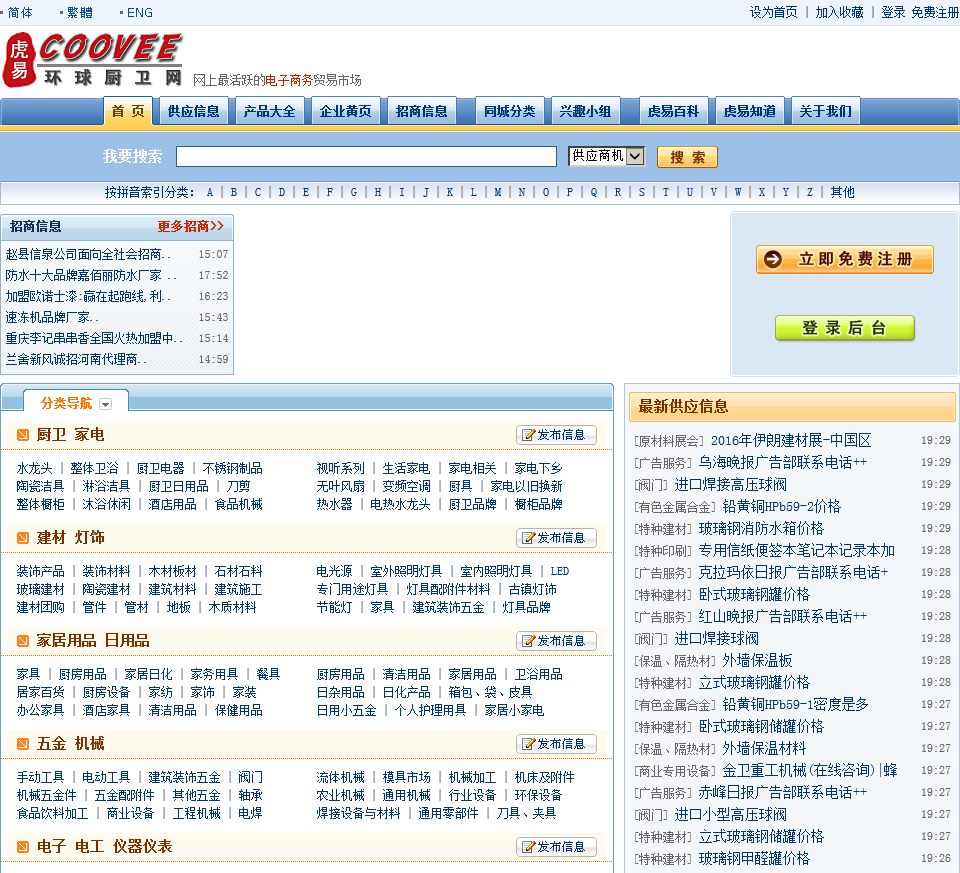The image size is (960, 873).
Task: Click the orange icon beside 五金 机械
Action: point(23,744)
